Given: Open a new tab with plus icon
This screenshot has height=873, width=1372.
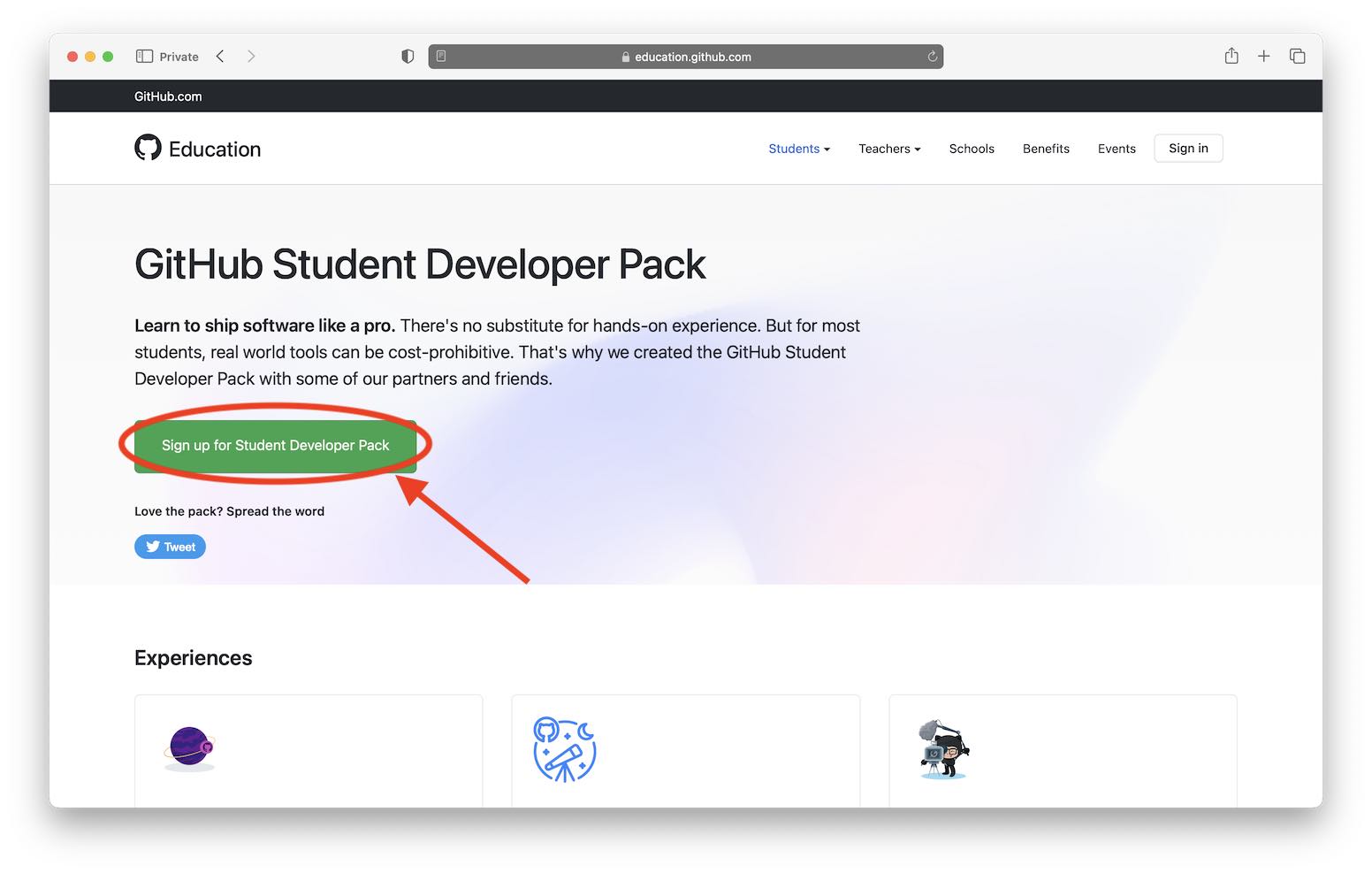Looking at the screenshot, I should (x=1263, y=57).
